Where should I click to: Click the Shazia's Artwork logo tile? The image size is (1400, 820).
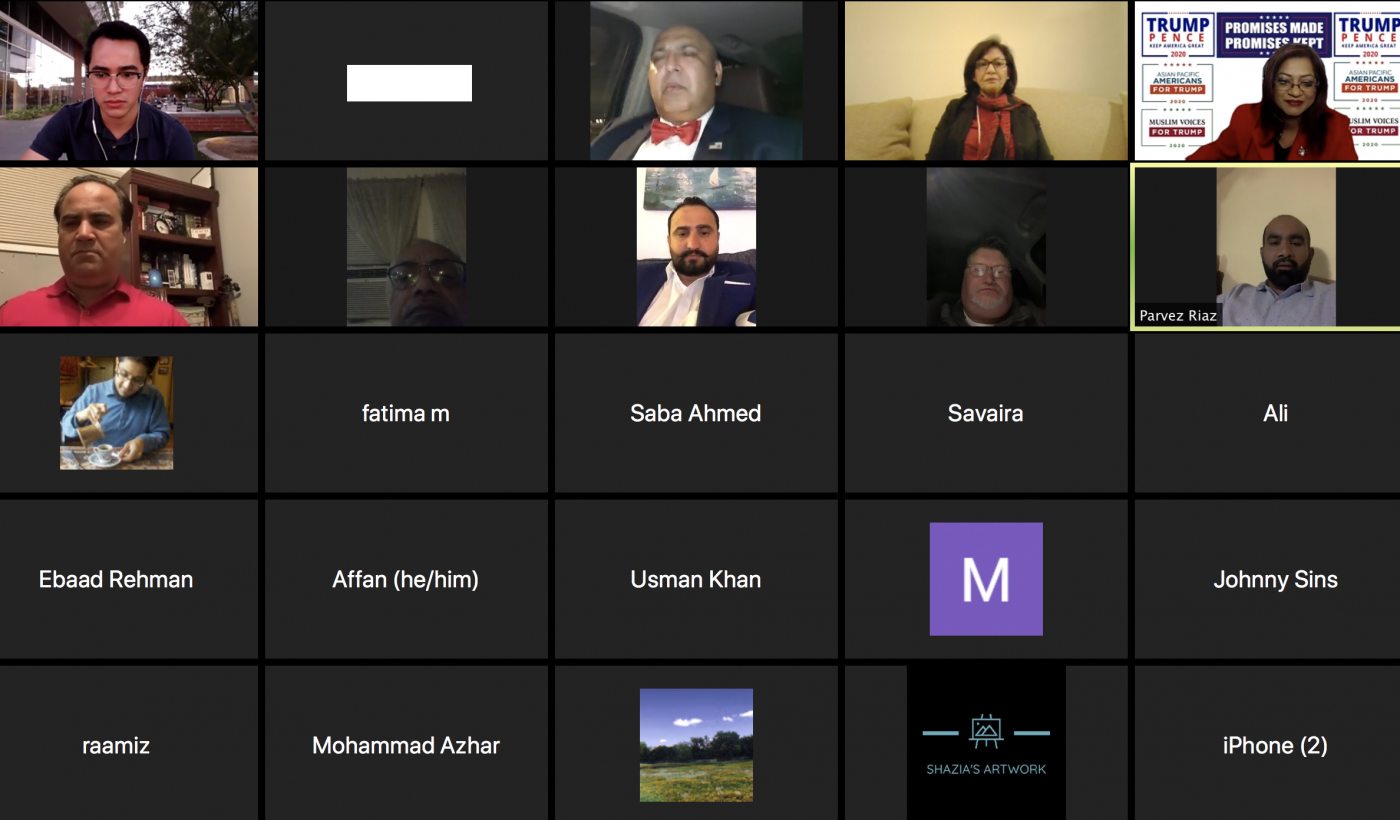point(986,743)
